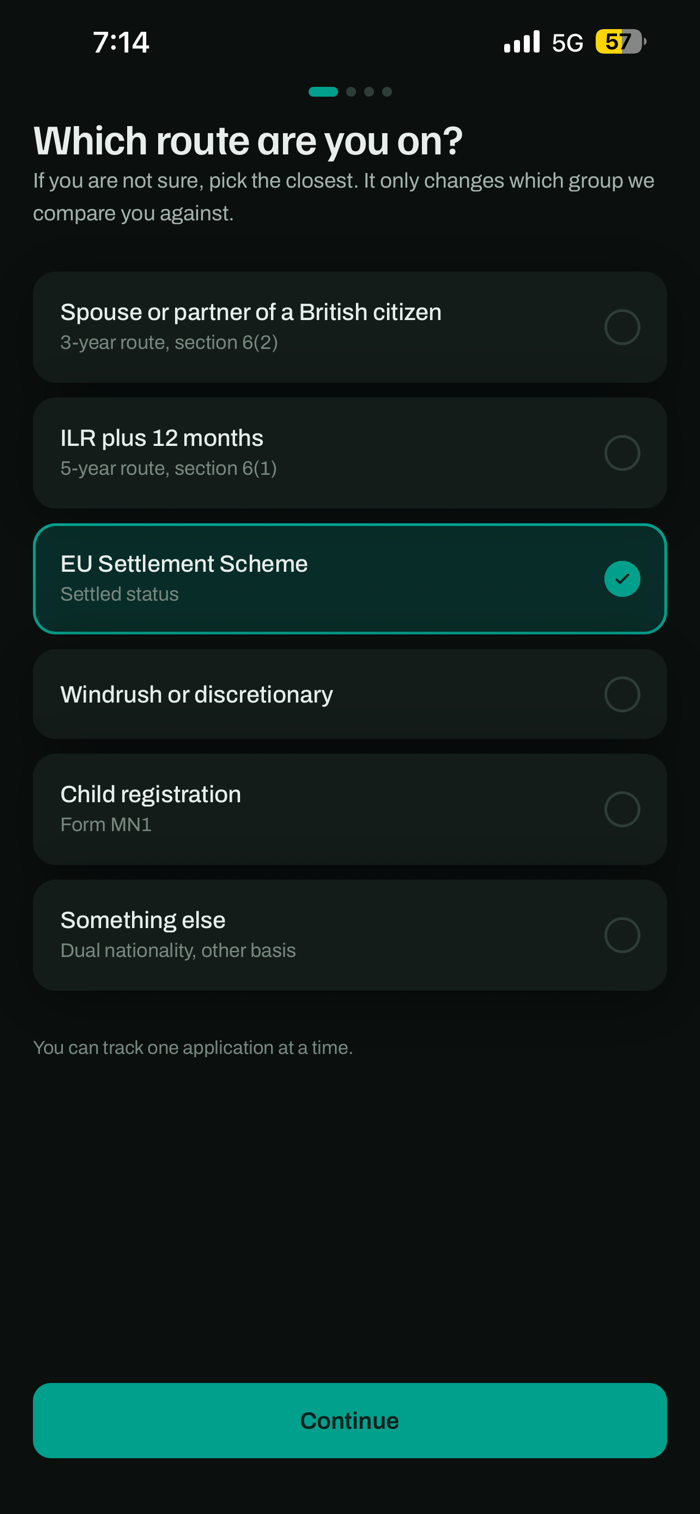Pick the 'Something else' option title
This screenshot has height=1514, width=700.
(143, 920)
